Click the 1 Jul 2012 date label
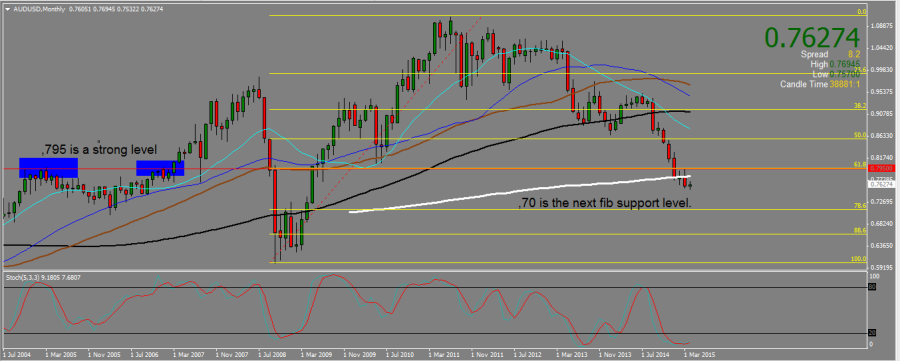 coord(528,354)
